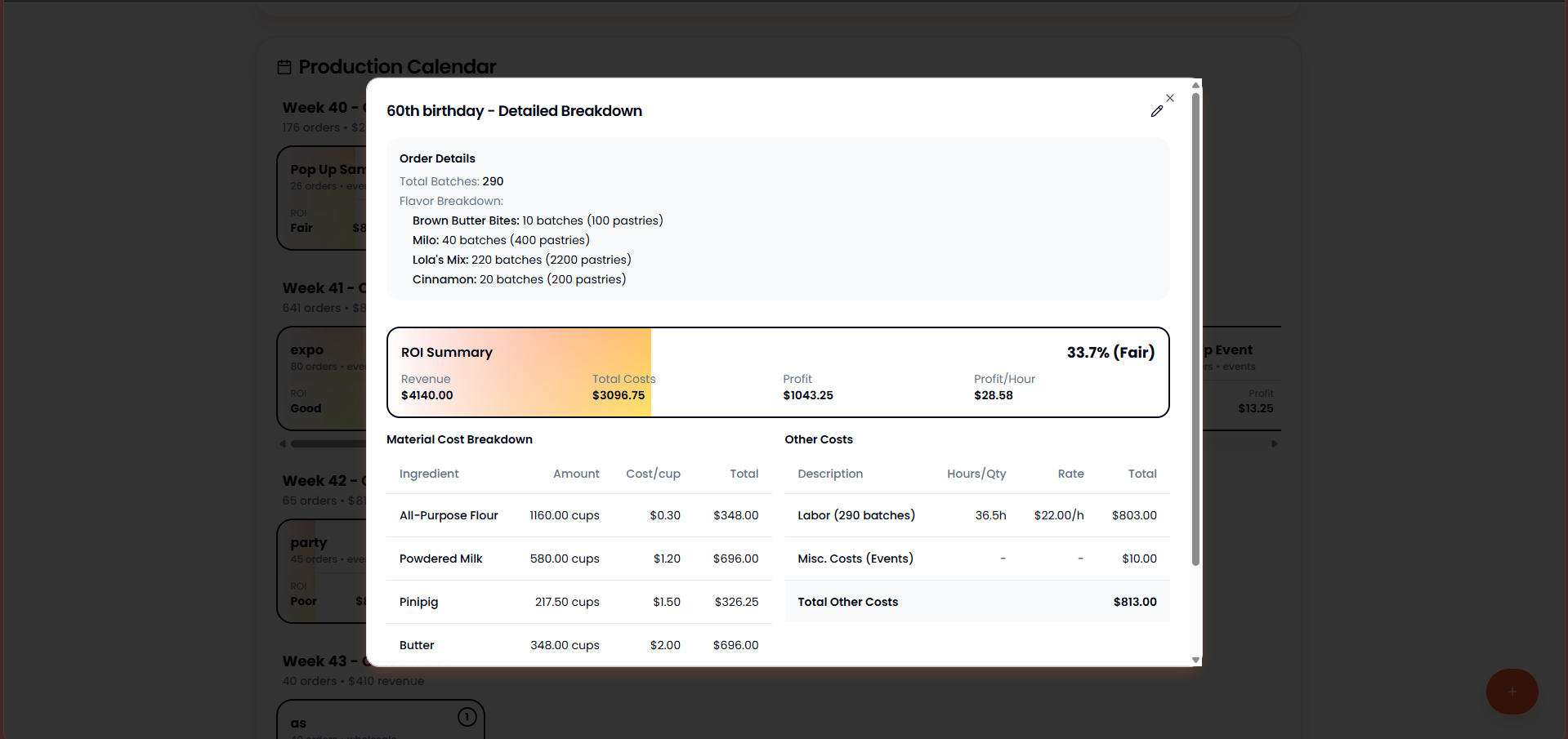
Task: Click the 'Description' column header
Action: (x=830, y=474)
